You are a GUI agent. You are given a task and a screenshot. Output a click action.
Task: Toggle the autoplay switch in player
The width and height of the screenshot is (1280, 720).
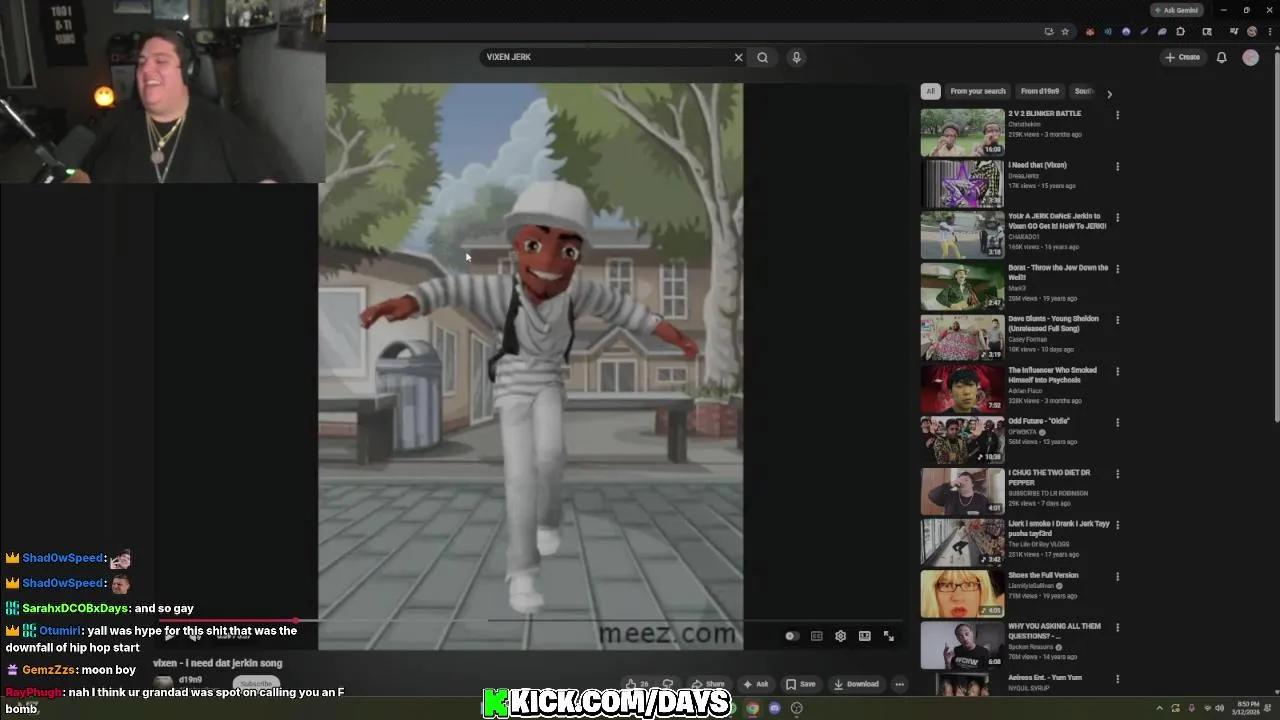(791, 636)
